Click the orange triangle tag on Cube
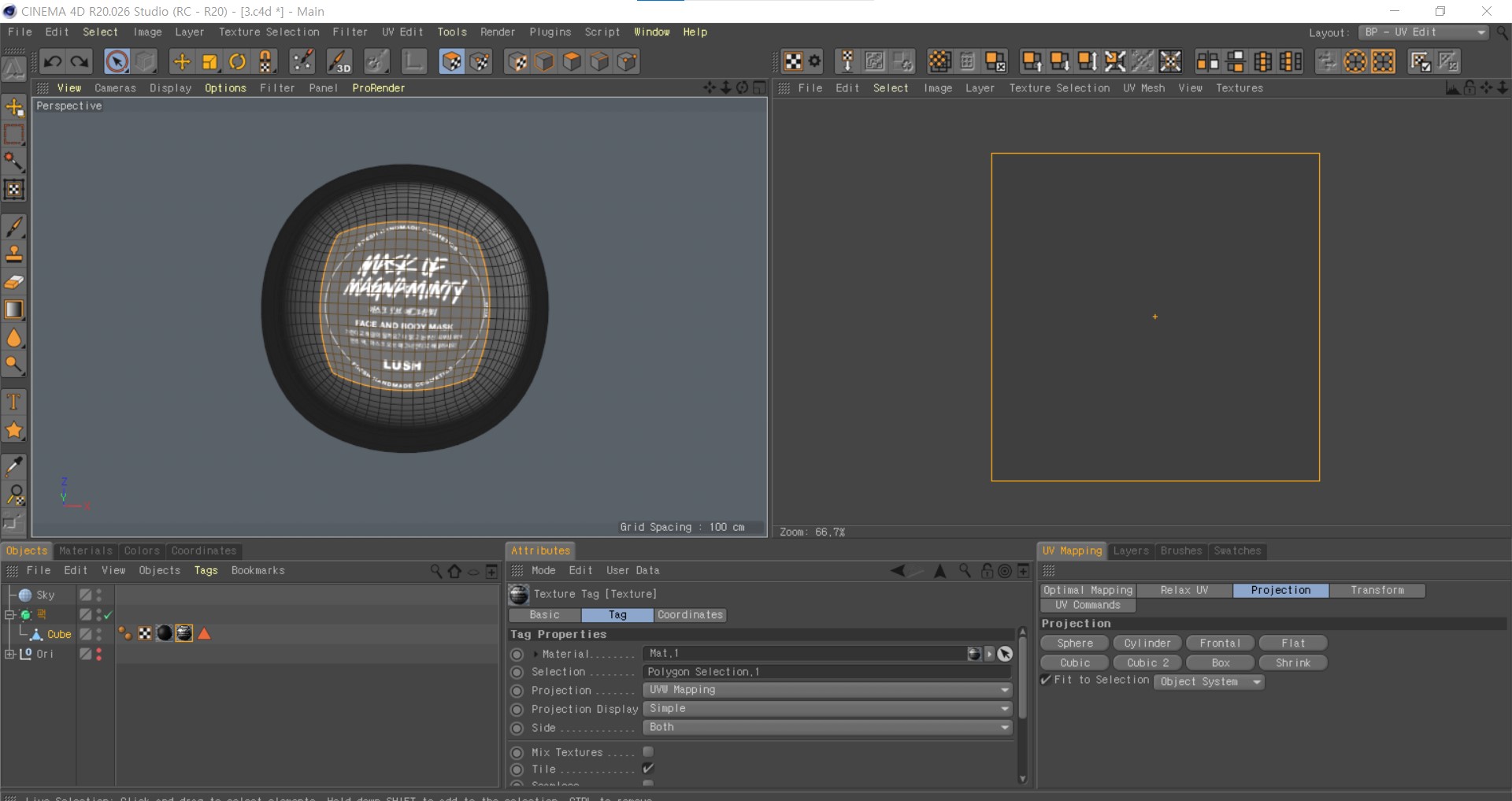Image resolution: width=1512 pixels, height=801 pixels. click(204, 634)
